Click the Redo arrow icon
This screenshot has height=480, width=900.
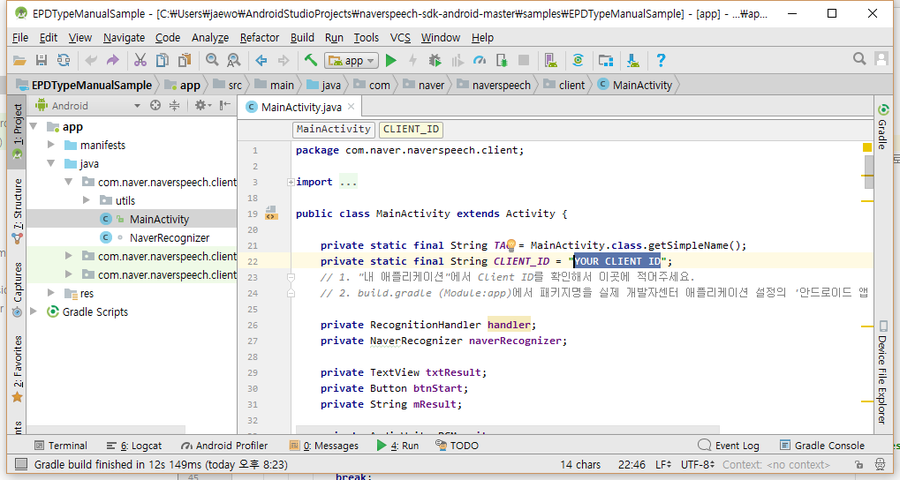112,60
